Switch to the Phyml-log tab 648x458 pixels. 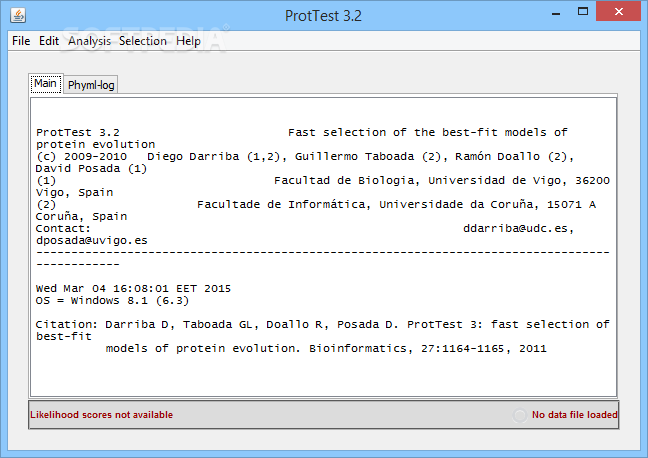[91, 85]
